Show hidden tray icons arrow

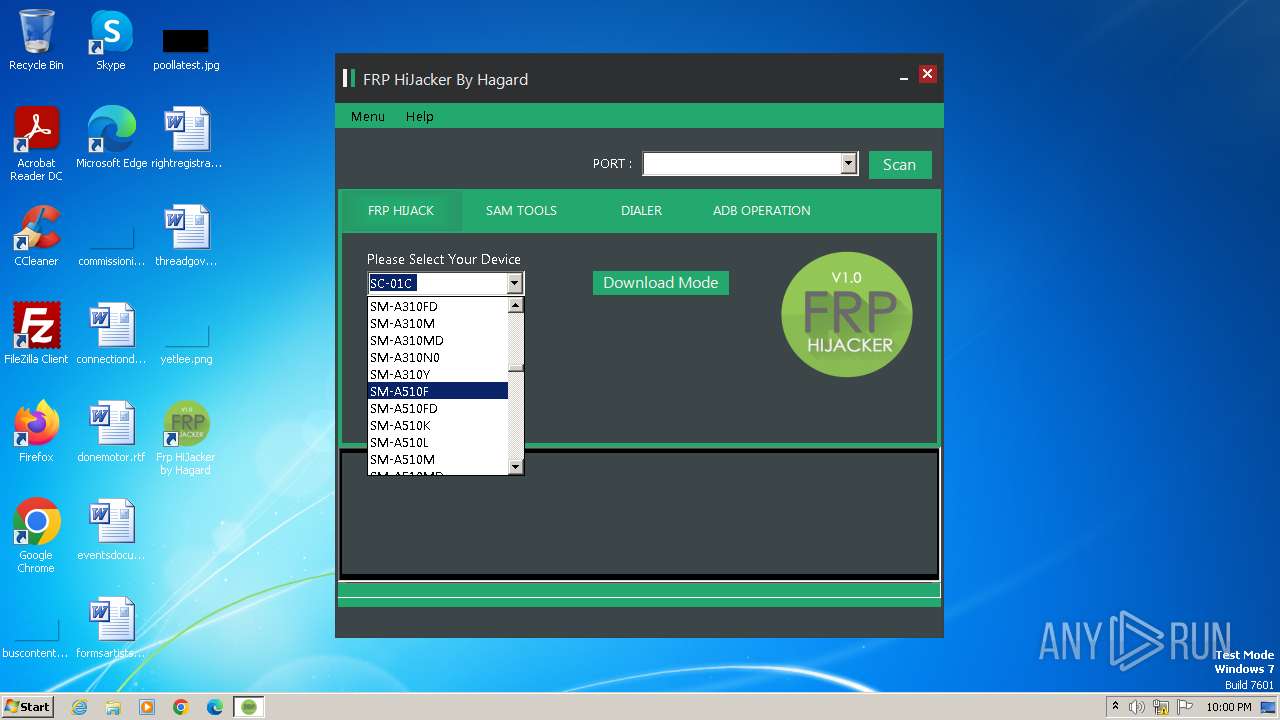tap(1115, 707)
